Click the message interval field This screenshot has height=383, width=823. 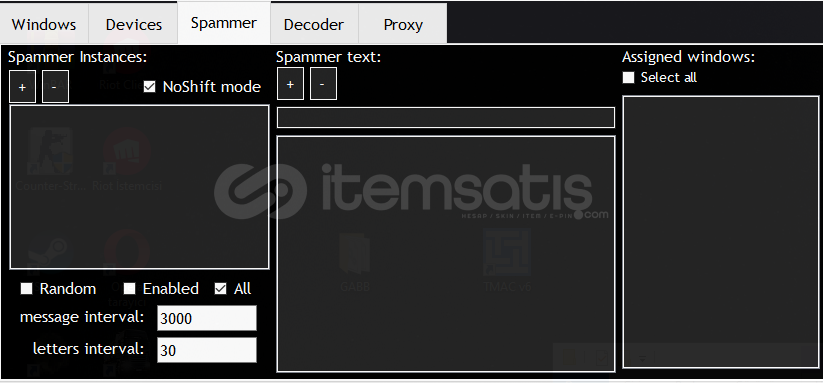pos(207,318)
